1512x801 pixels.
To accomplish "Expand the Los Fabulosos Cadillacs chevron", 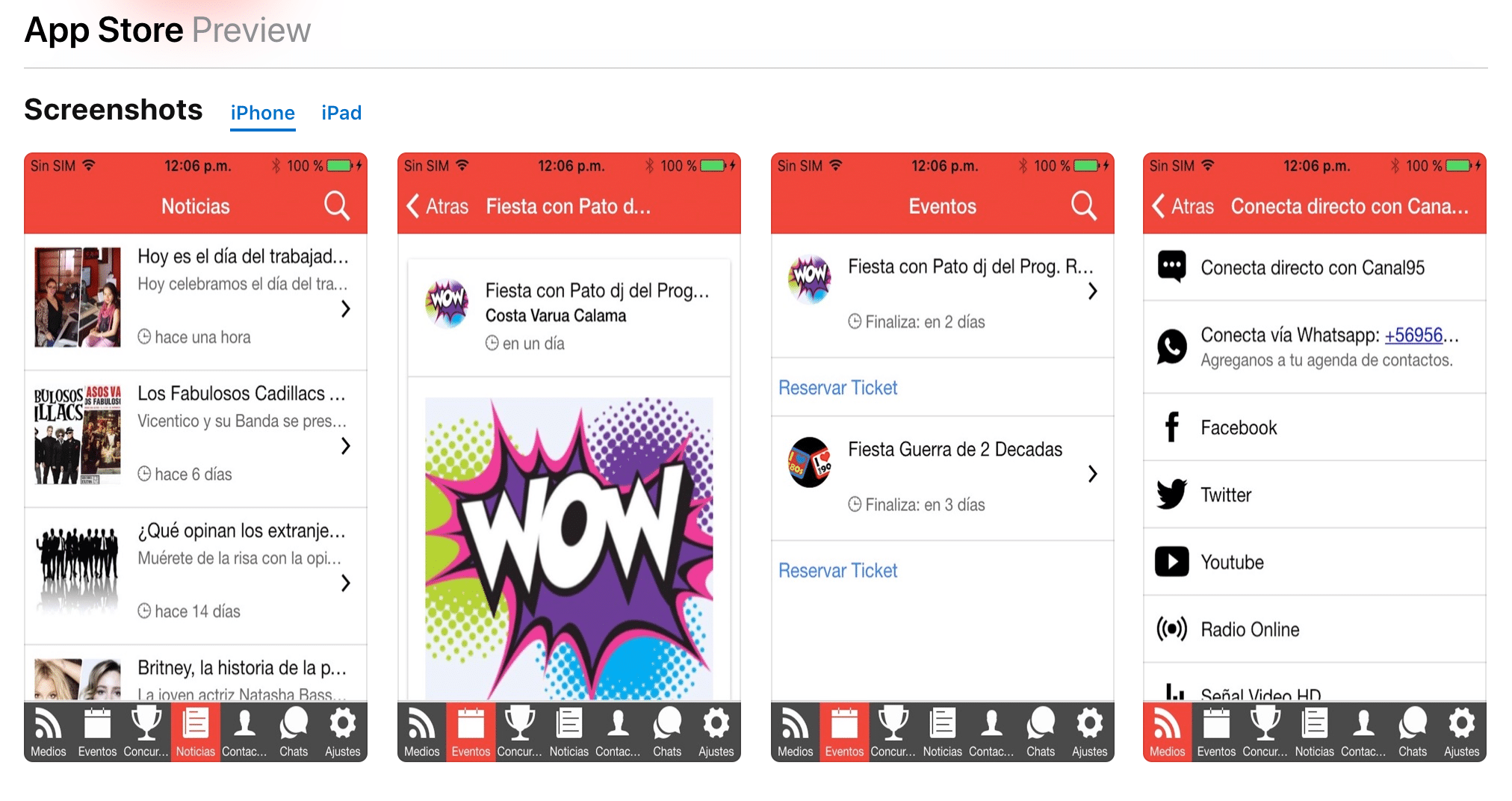I will (x=346, y=446).
